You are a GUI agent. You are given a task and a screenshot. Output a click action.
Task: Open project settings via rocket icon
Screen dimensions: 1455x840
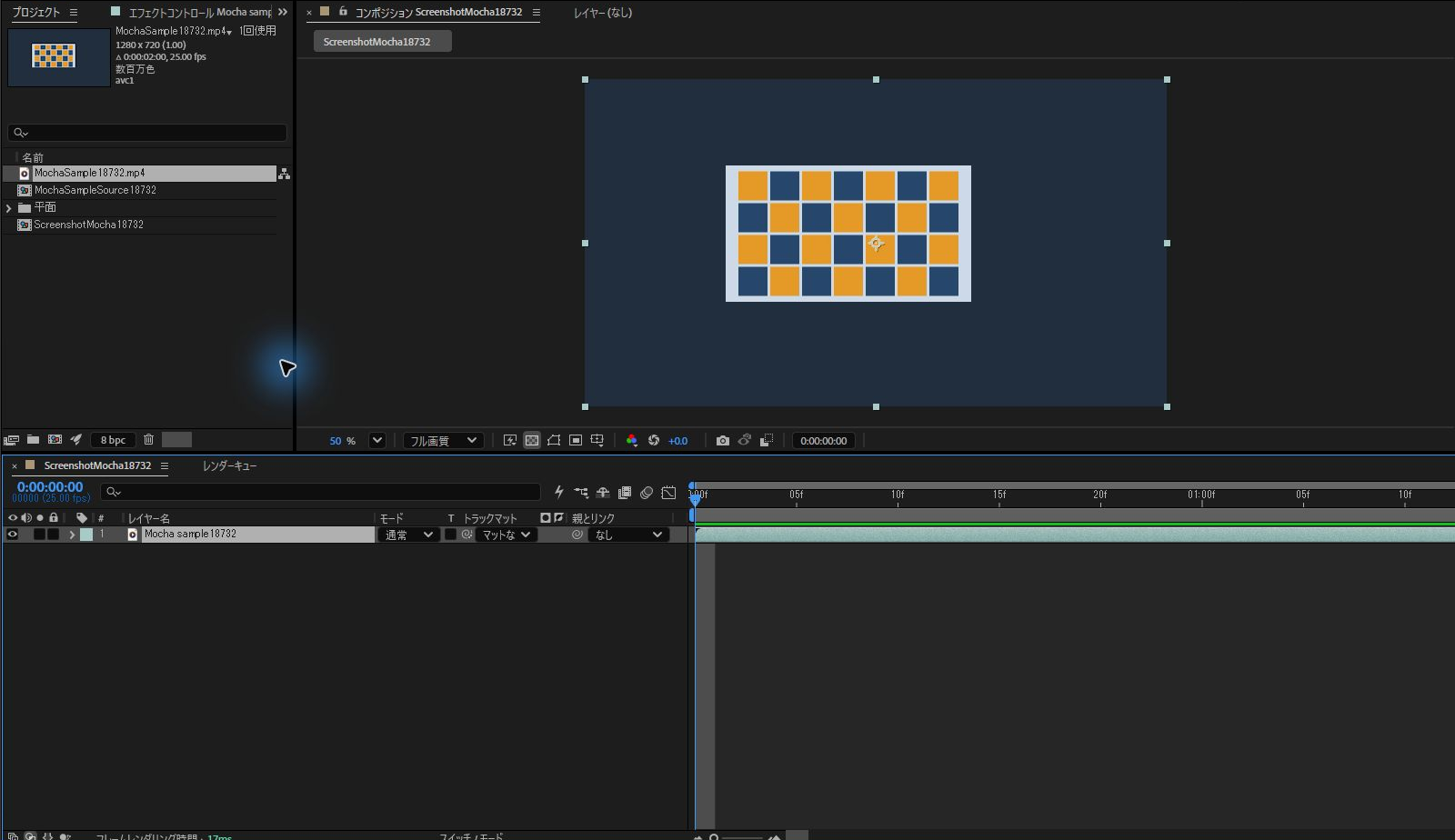coord(76,440)
